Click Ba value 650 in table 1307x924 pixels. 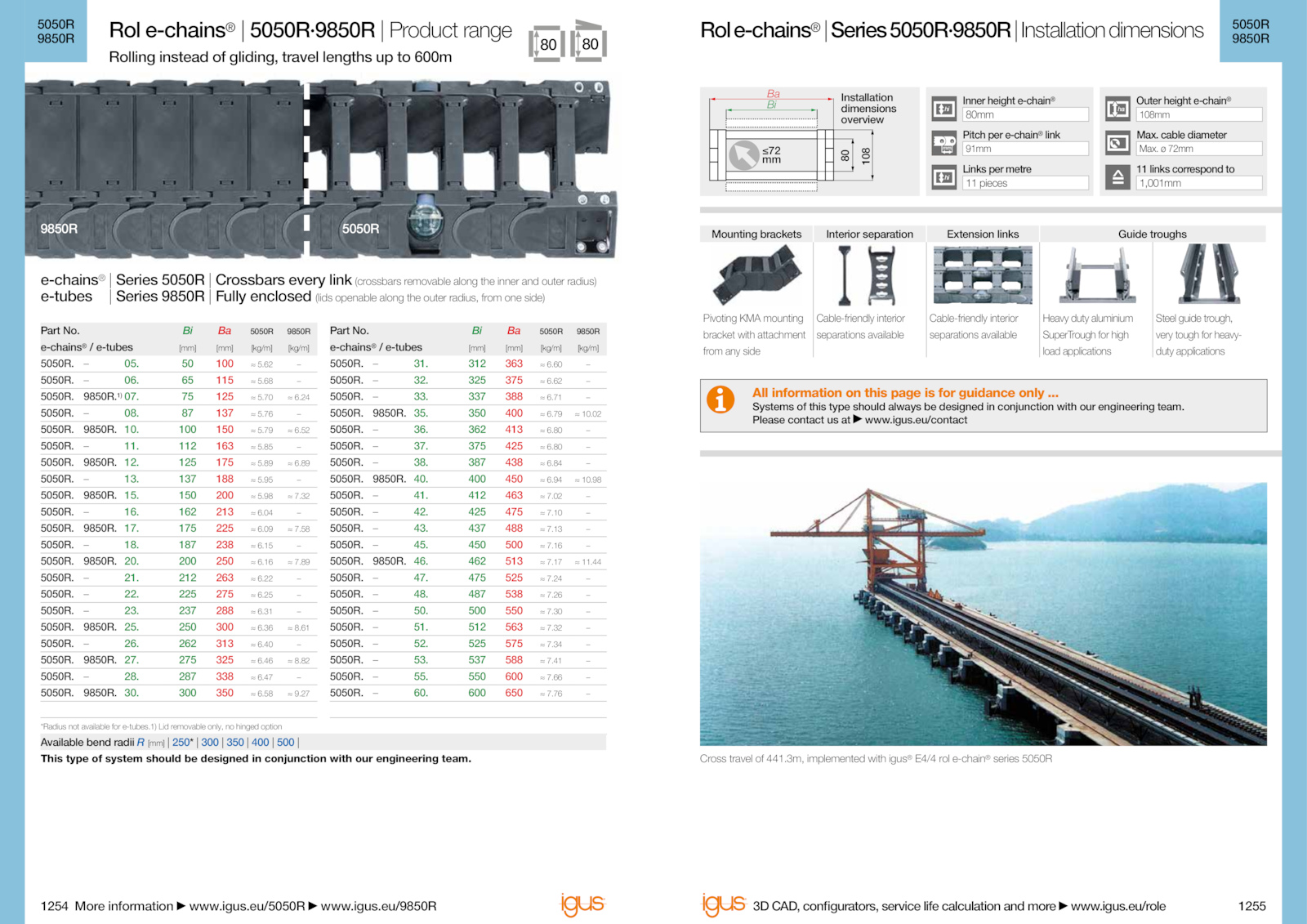(514, 693)
